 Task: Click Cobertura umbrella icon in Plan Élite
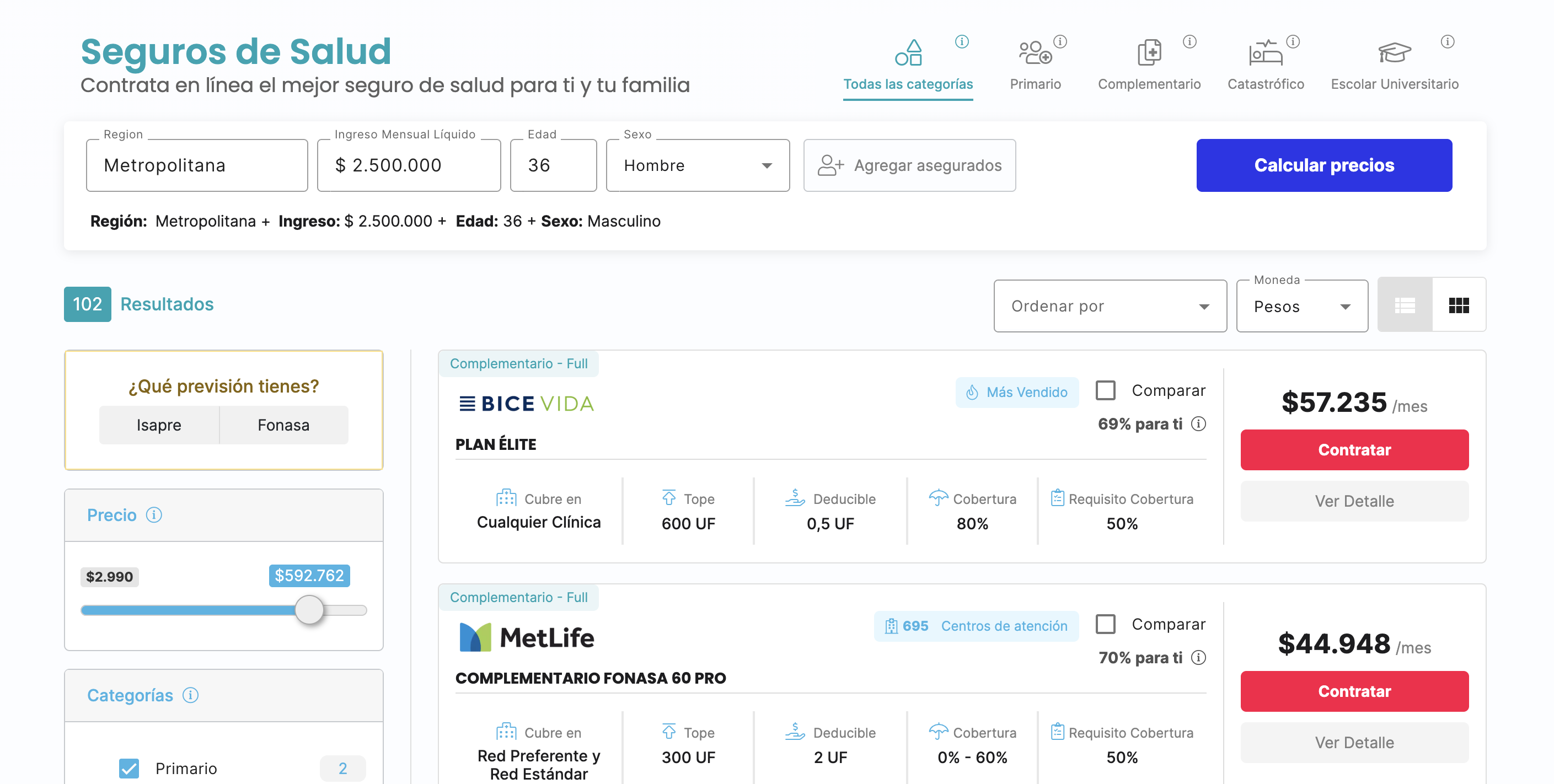938,497
